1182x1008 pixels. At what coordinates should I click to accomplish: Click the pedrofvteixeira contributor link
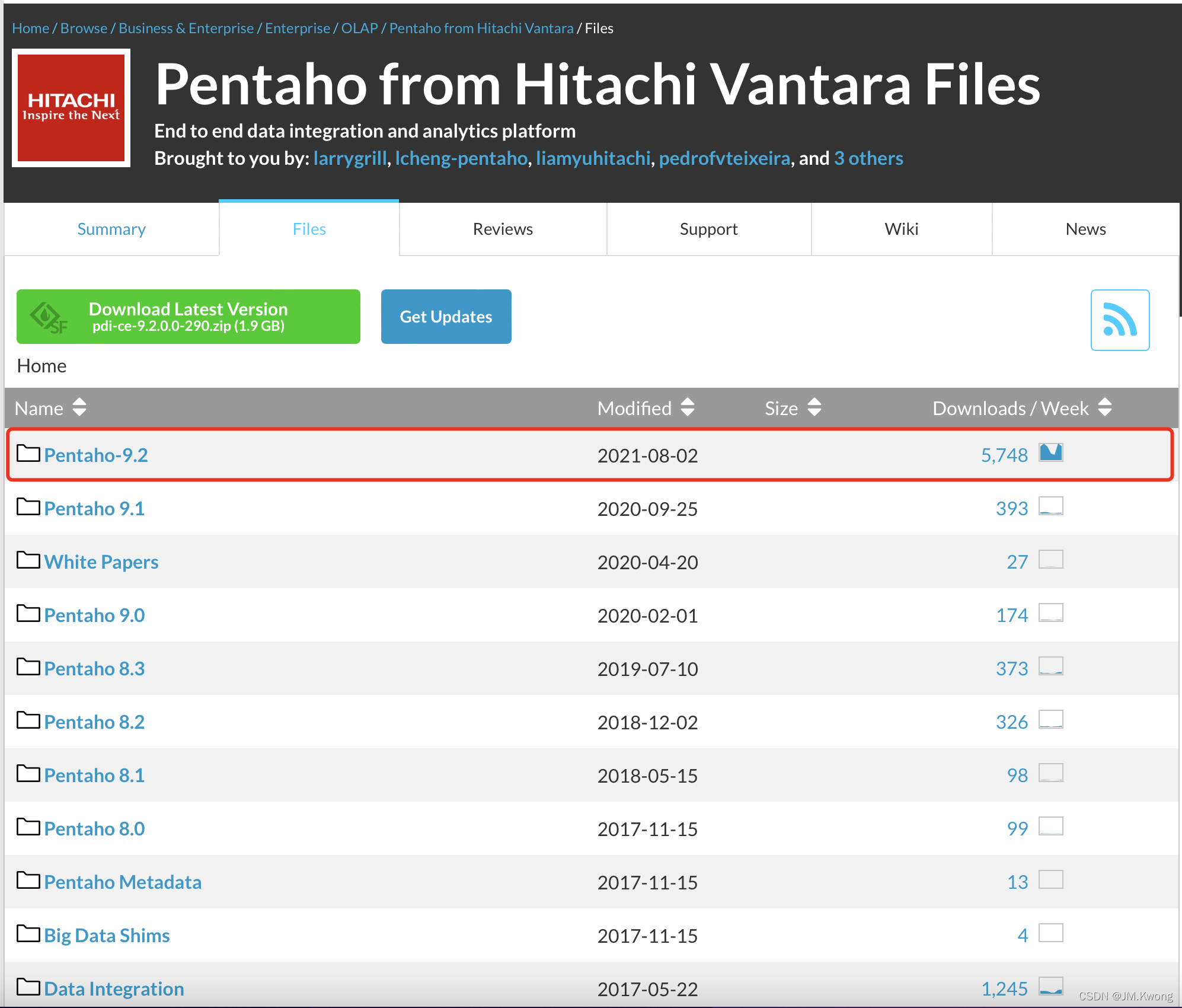(724, 158)
